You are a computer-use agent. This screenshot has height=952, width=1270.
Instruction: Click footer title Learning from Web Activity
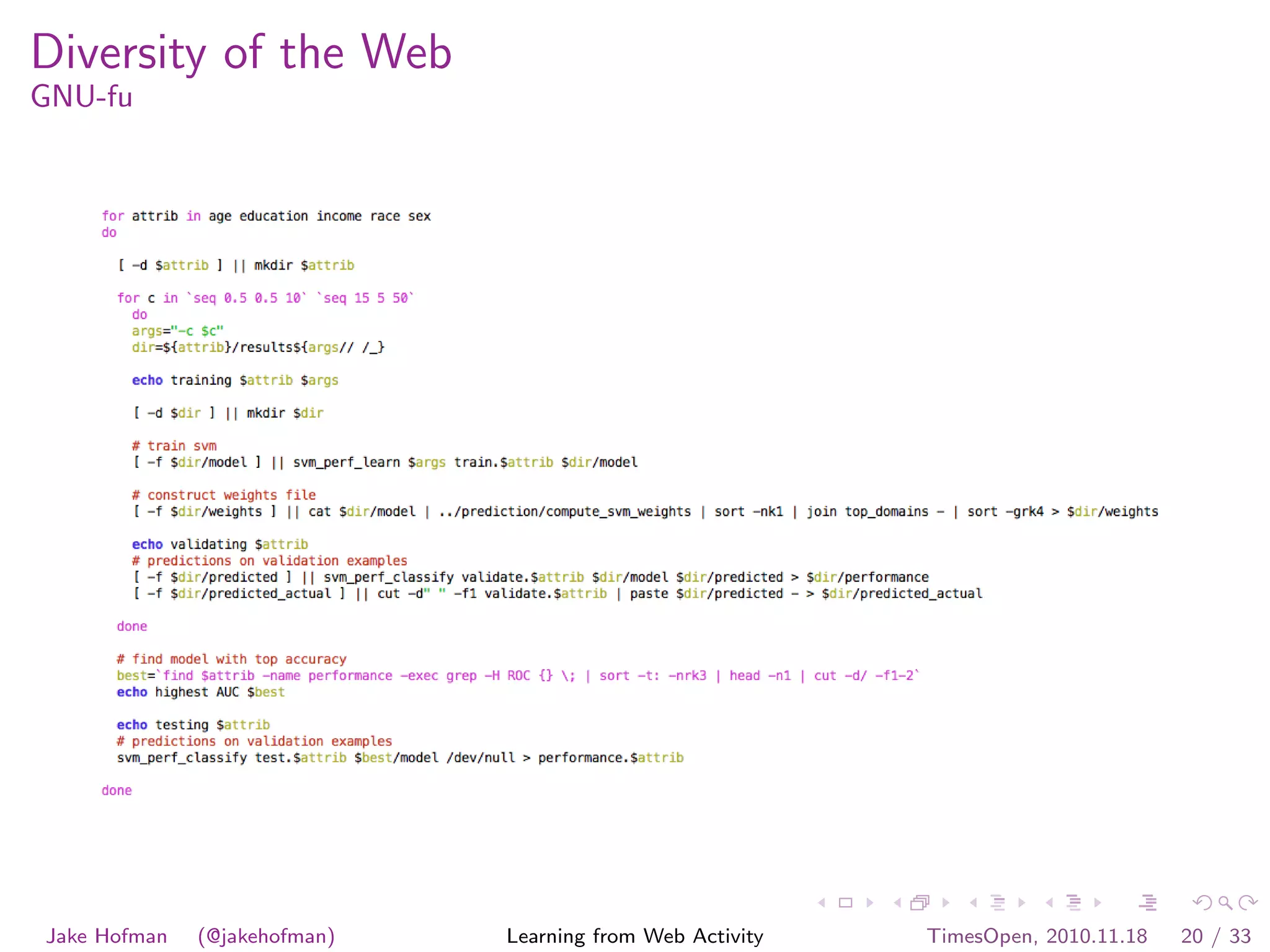coord(635,936)
